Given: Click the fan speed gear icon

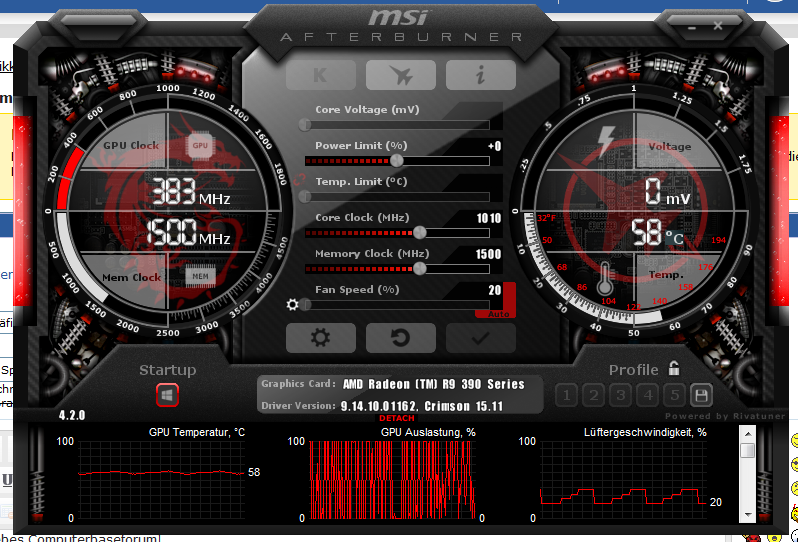Looking at the screenshot, I should point(292,304).
